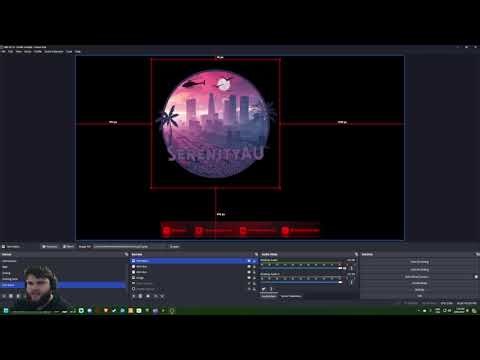This screenshot has width=480, height=360.
Task: Toggle visibility eye of the highlighted source
Action: 249,261
